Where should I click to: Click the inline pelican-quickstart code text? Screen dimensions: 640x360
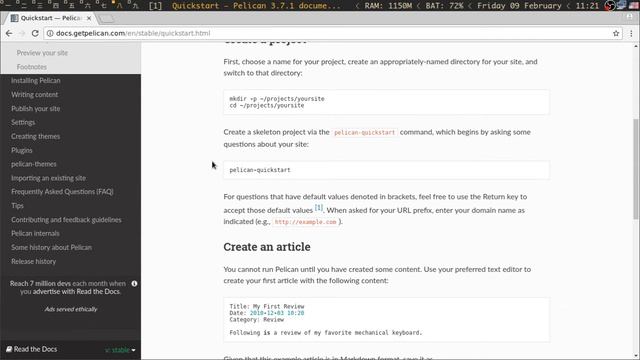[364, 132]
